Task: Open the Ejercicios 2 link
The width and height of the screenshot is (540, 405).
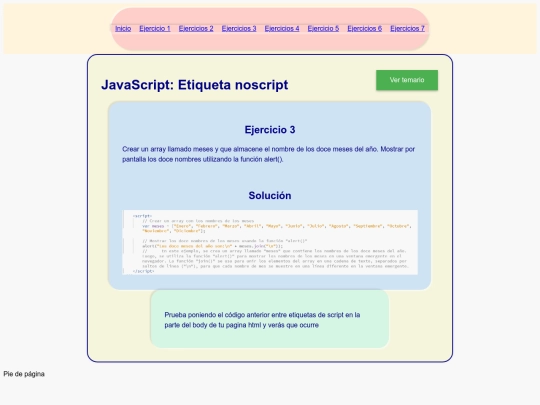Action: 196,29
